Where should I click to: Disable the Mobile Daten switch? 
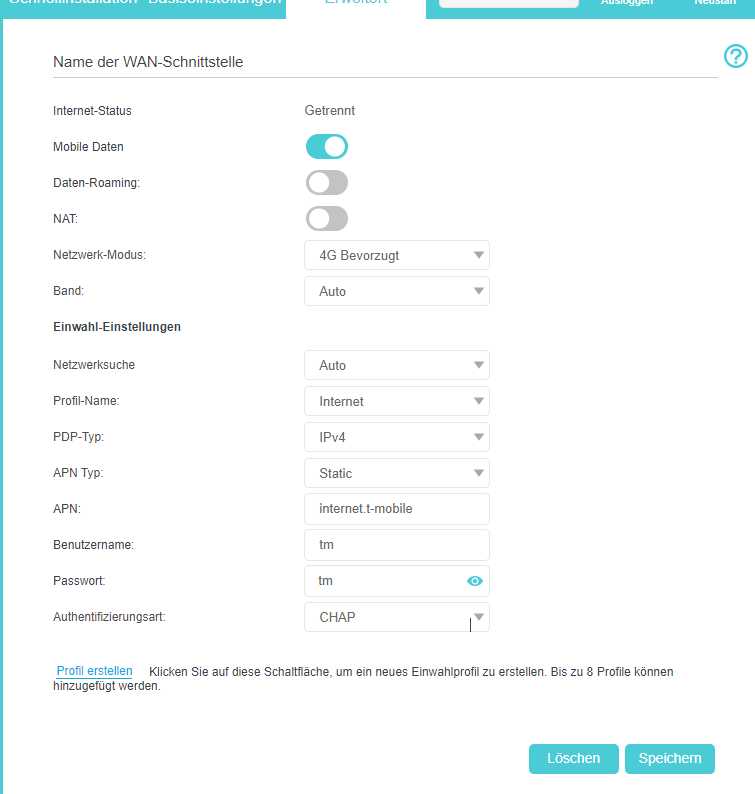point(327,147)
